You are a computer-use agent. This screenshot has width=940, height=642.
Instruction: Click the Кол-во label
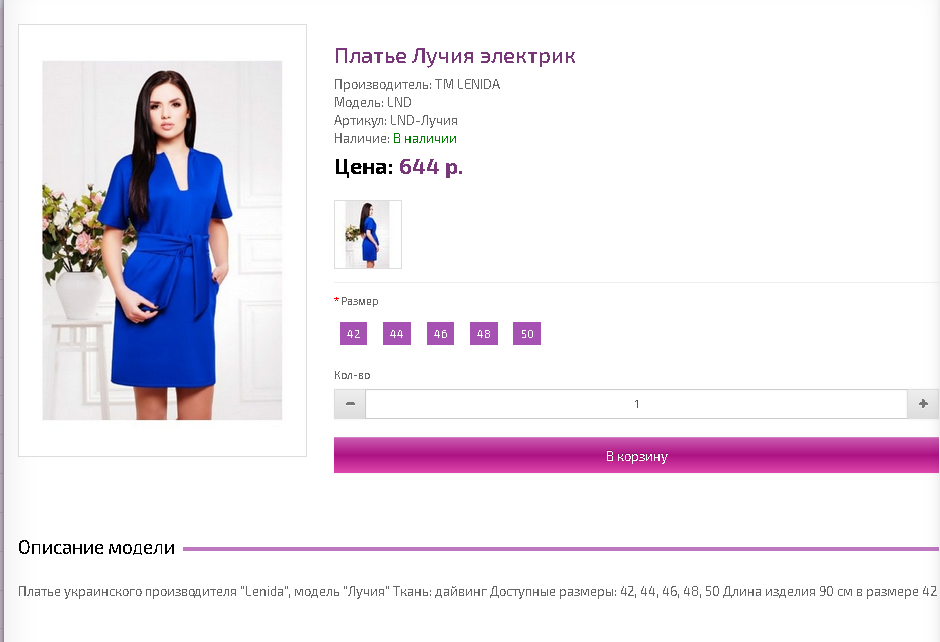352,375
